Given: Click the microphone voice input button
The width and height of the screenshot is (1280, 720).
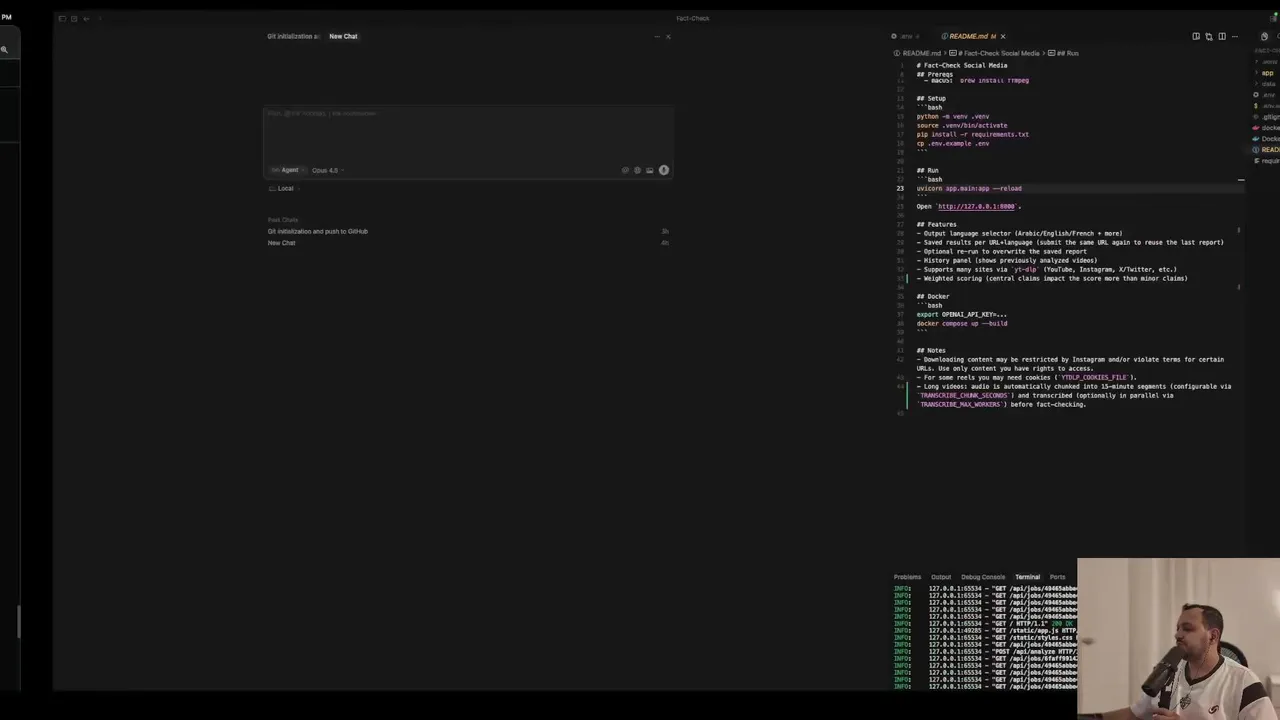Looking at the screenshot, I should click(x=663, y=170).
